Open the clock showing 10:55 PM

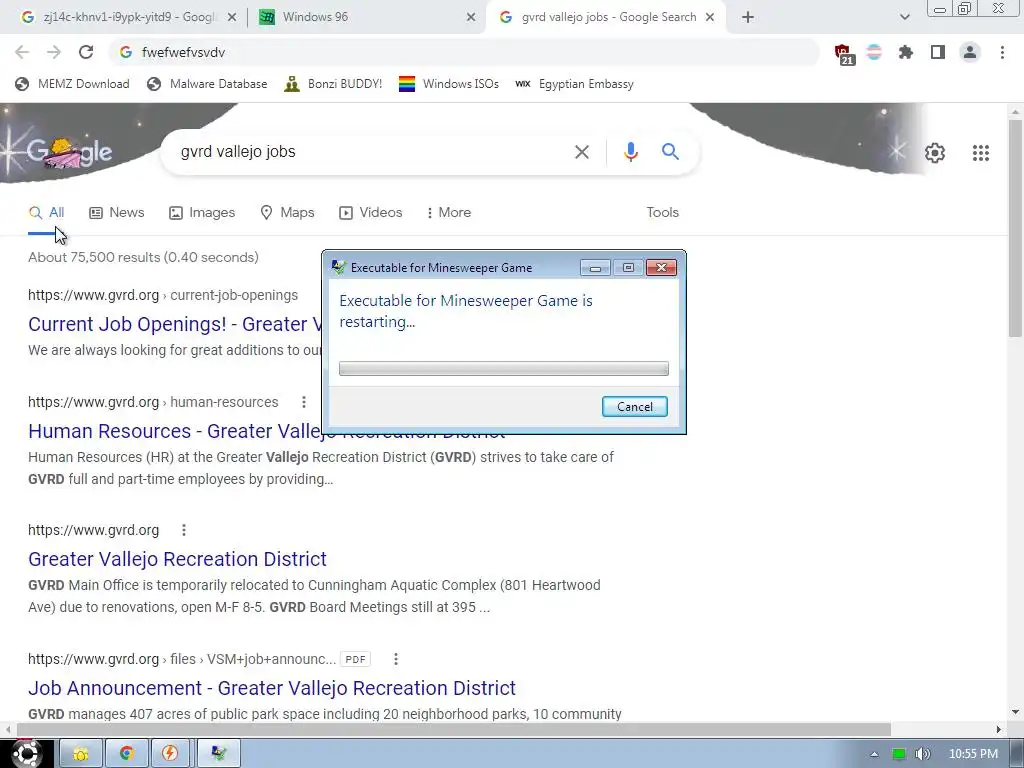(x=973, y=754)
